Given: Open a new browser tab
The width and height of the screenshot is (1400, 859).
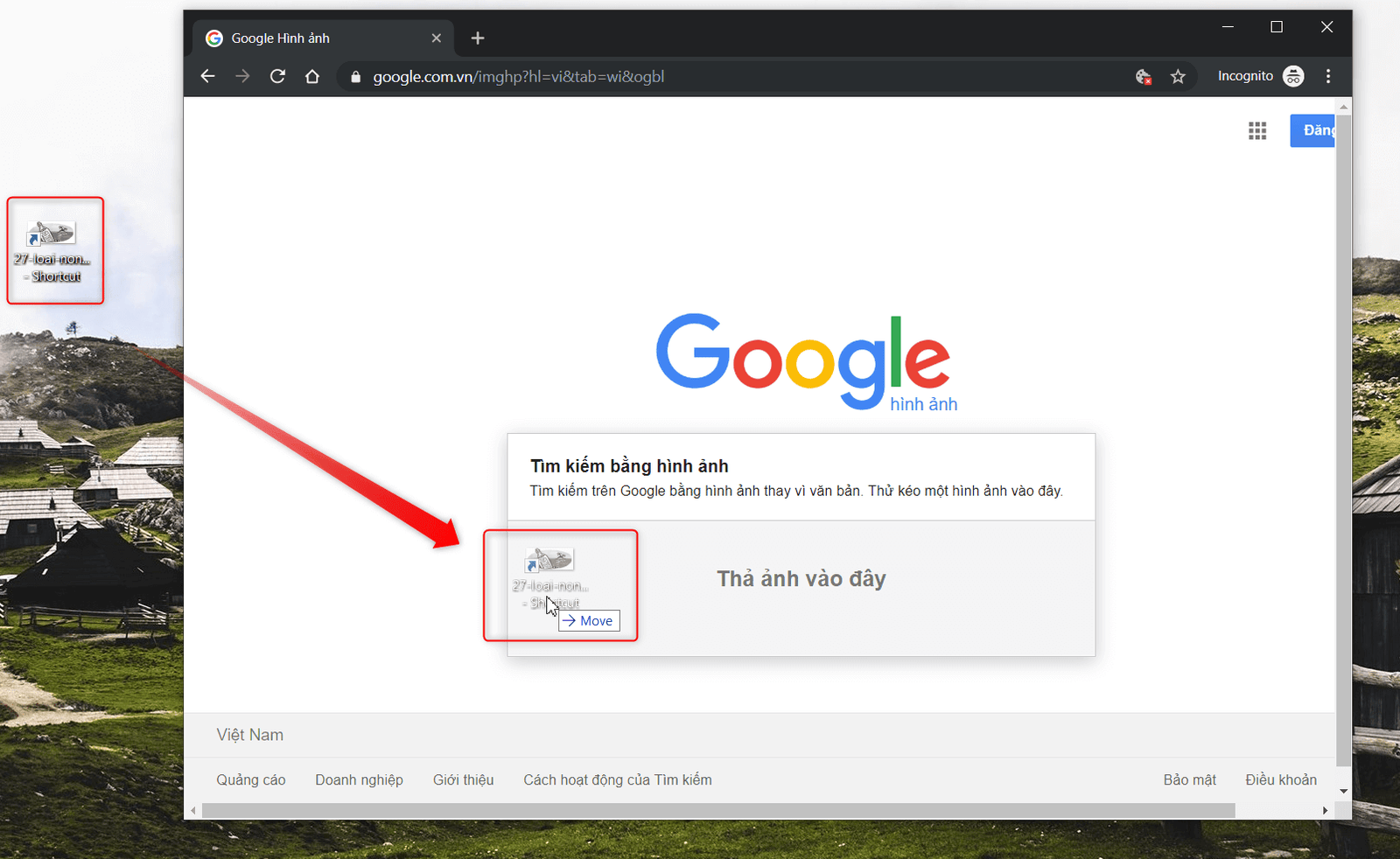Looking at the screenshot, I should [478, 38].
